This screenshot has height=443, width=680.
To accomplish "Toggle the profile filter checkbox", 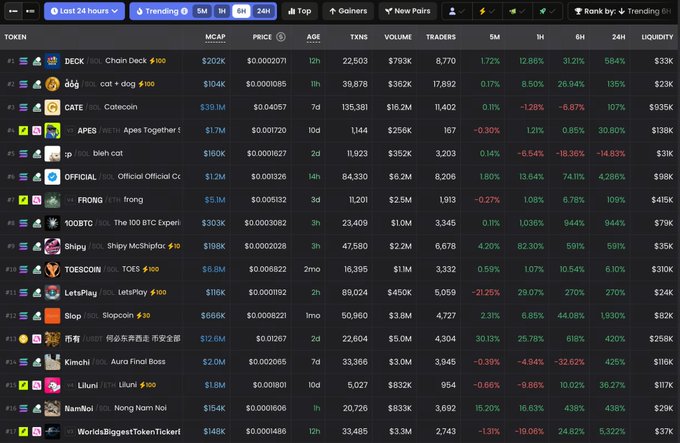I will (458, 12).
